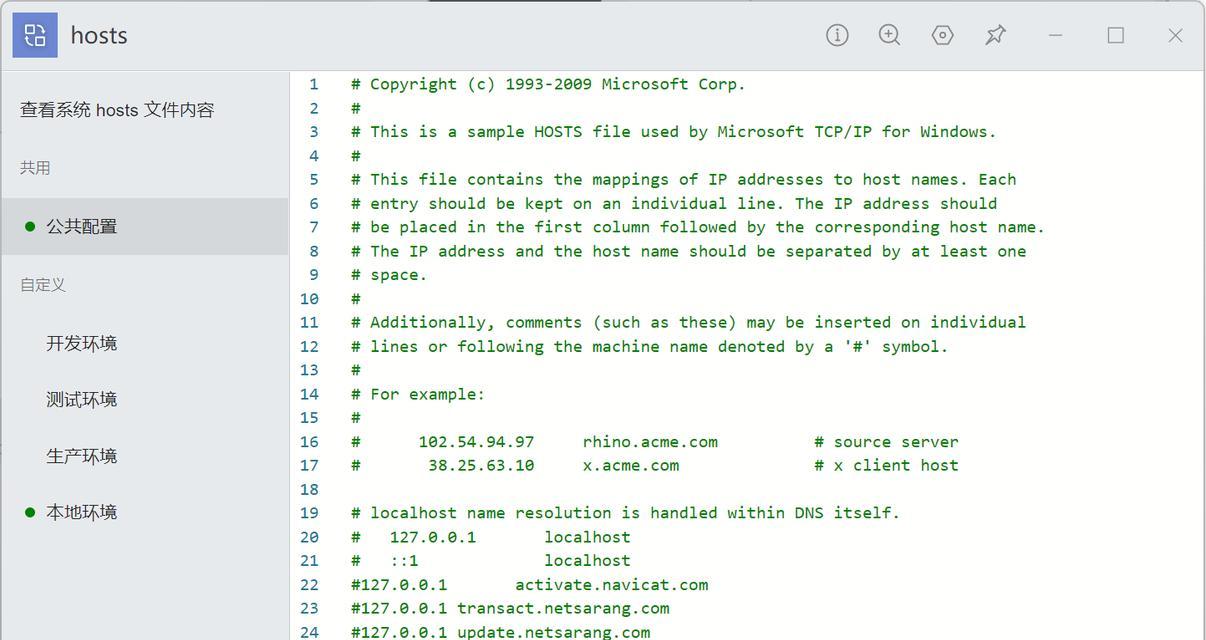Open the hexagon settings icon
Screen dimensions: 1206x640
942,35
